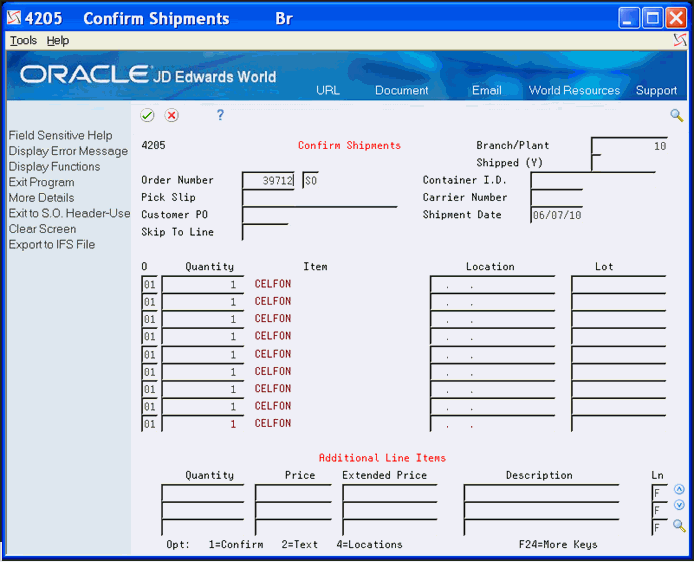The width and height of the screenshot is (694, 562).
Task: Click the green checkmark OK icon
Action: point(147,115)
